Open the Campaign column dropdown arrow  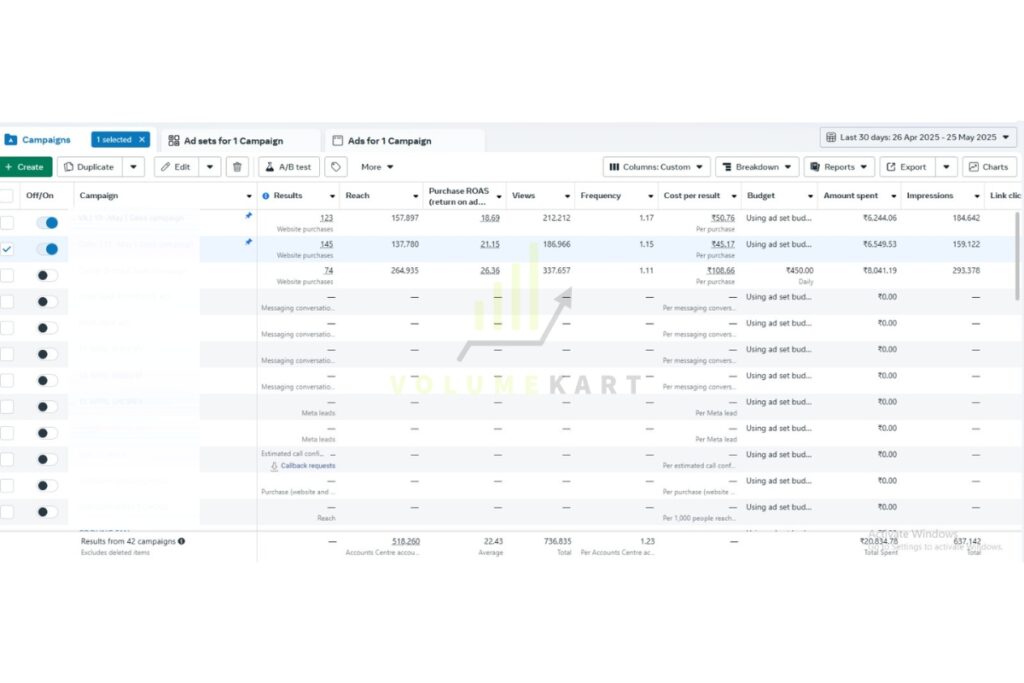pos(249,196)
